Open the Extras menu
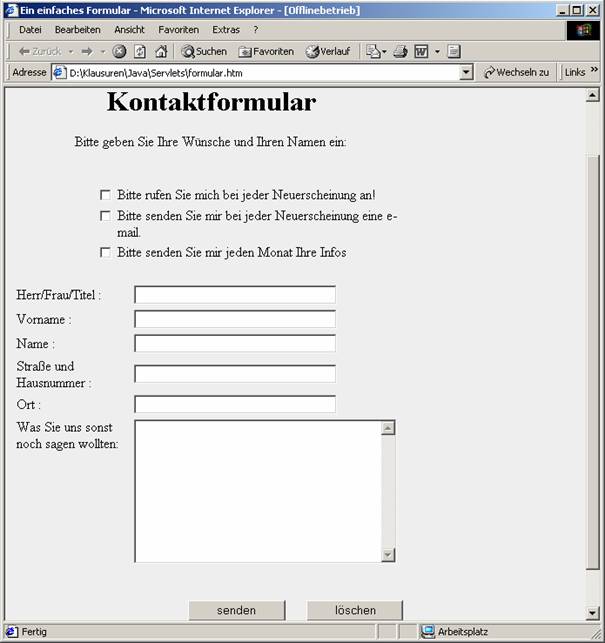This screenshot has width=605, height=643. click(x=225, y=30)
